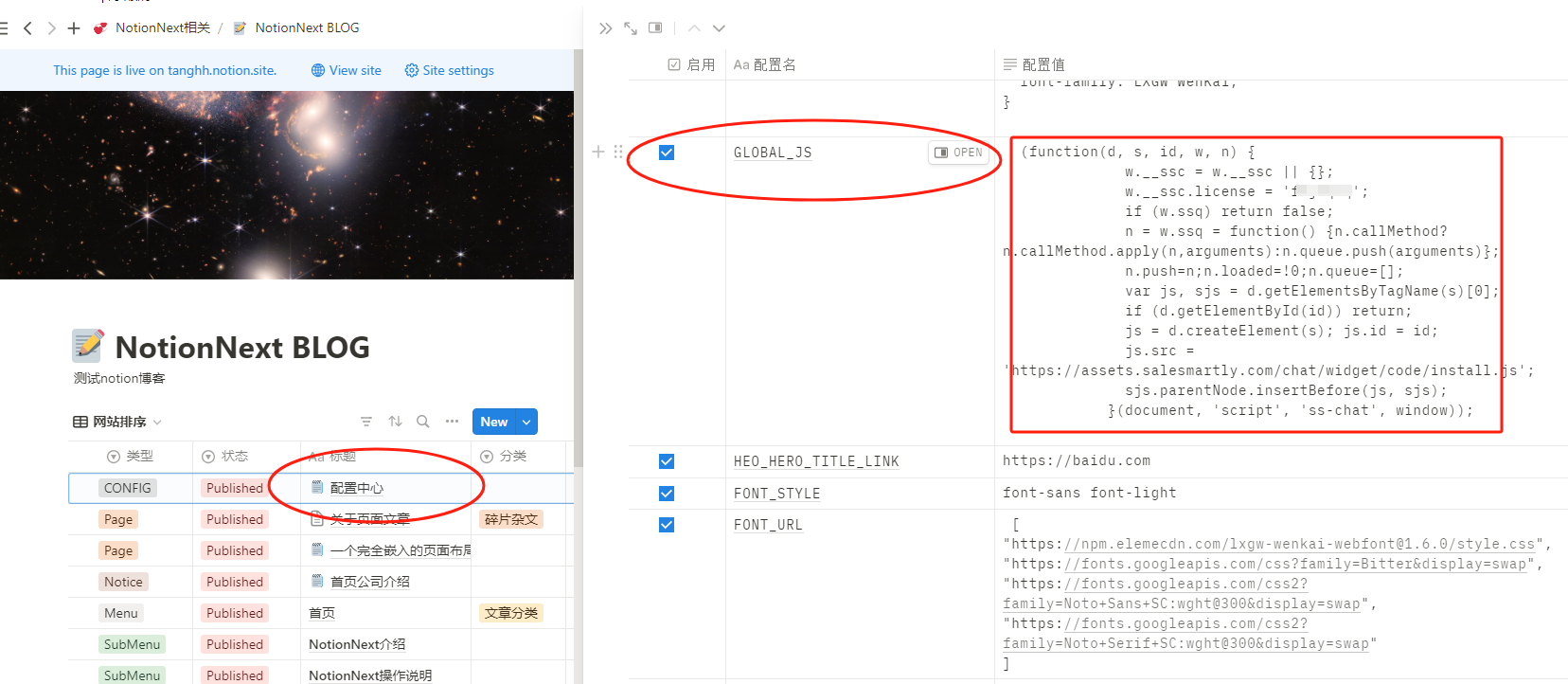The width and height of the screenshot is (1568, 684).
Task: Open the database more options ellipsis
Action: pyautogui.click(x=452, y=422)
